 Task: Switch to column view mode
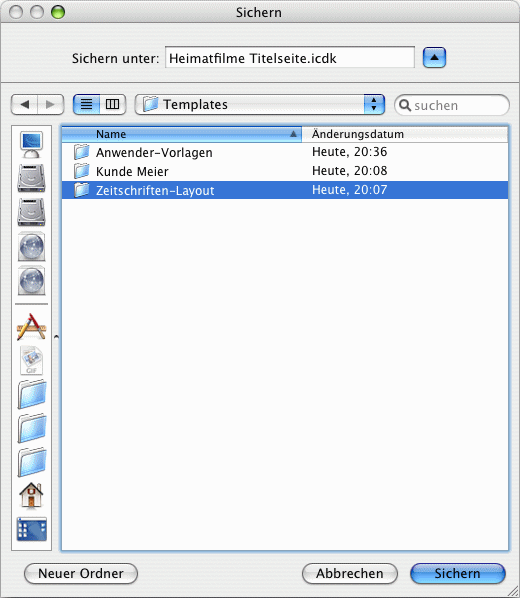point(113,104)
